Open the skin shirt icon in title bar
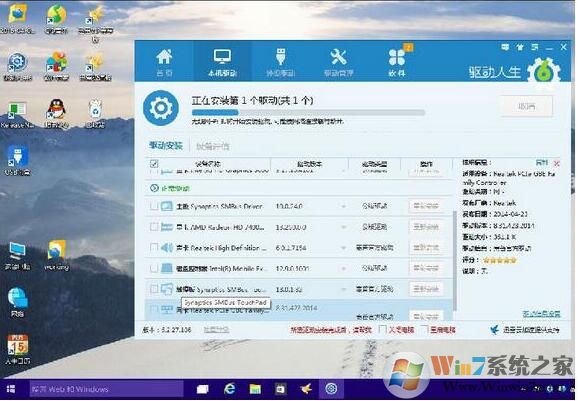 click(520, 47)
